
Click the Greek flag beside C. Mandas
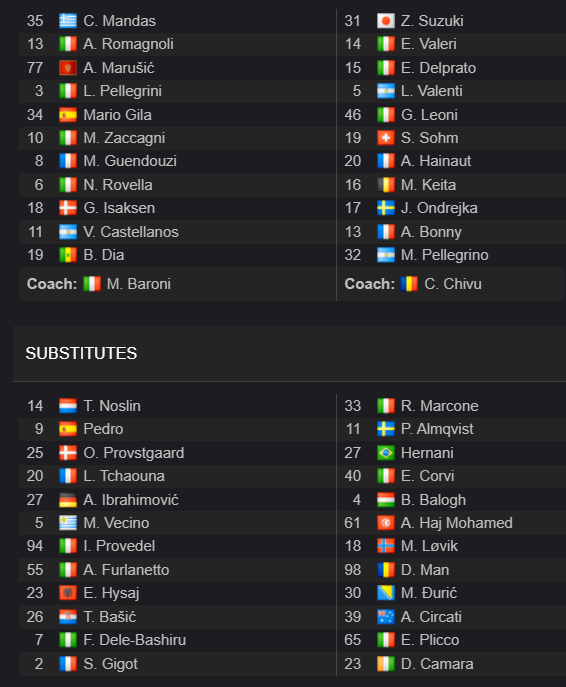[x=68, y=21]
